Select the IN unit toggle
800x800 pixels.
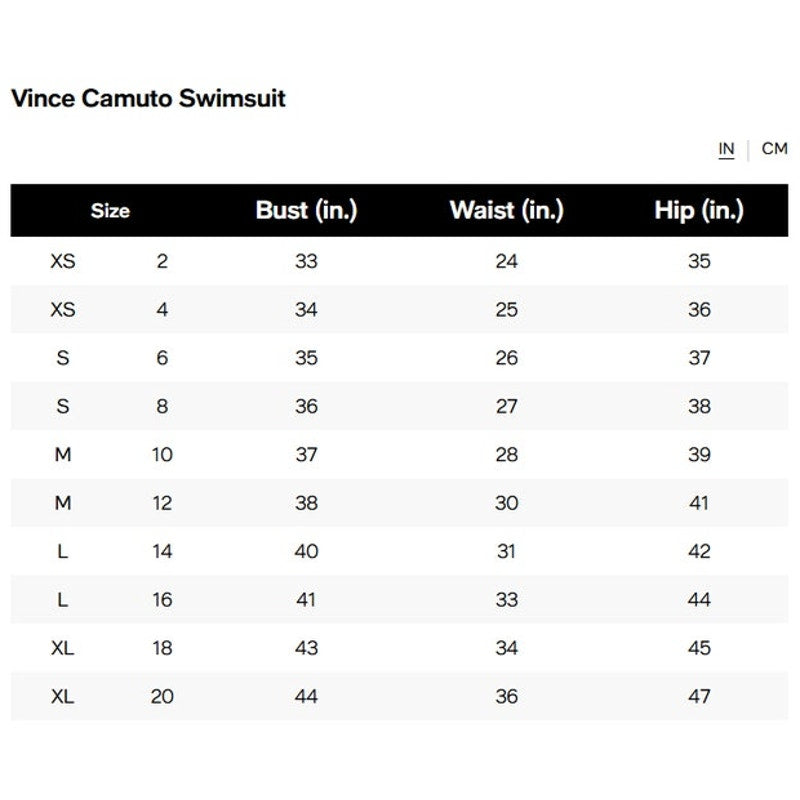[726, 149]
